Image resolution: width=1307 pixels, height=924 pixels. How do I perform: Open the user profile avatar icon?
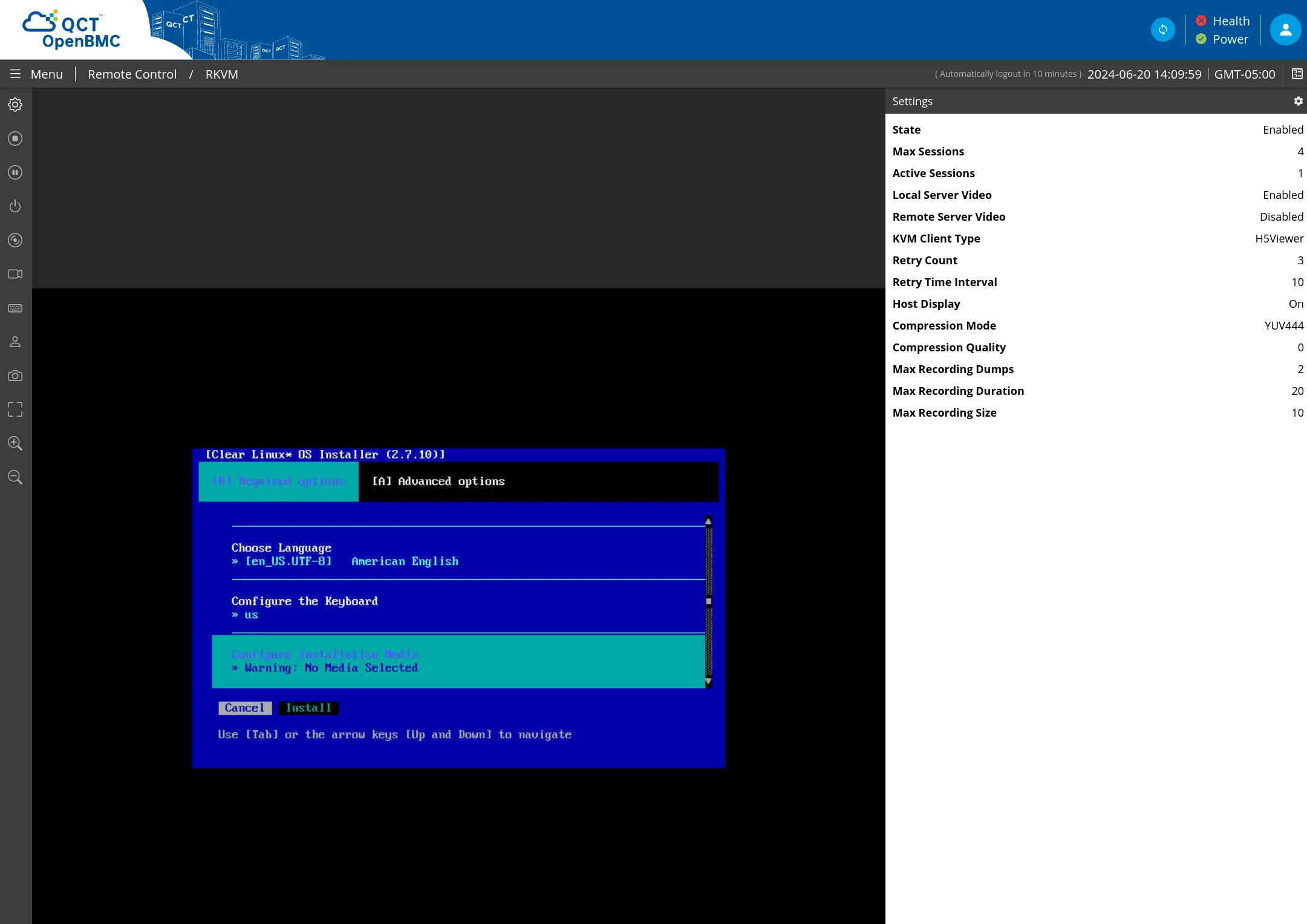point(1285,30)
